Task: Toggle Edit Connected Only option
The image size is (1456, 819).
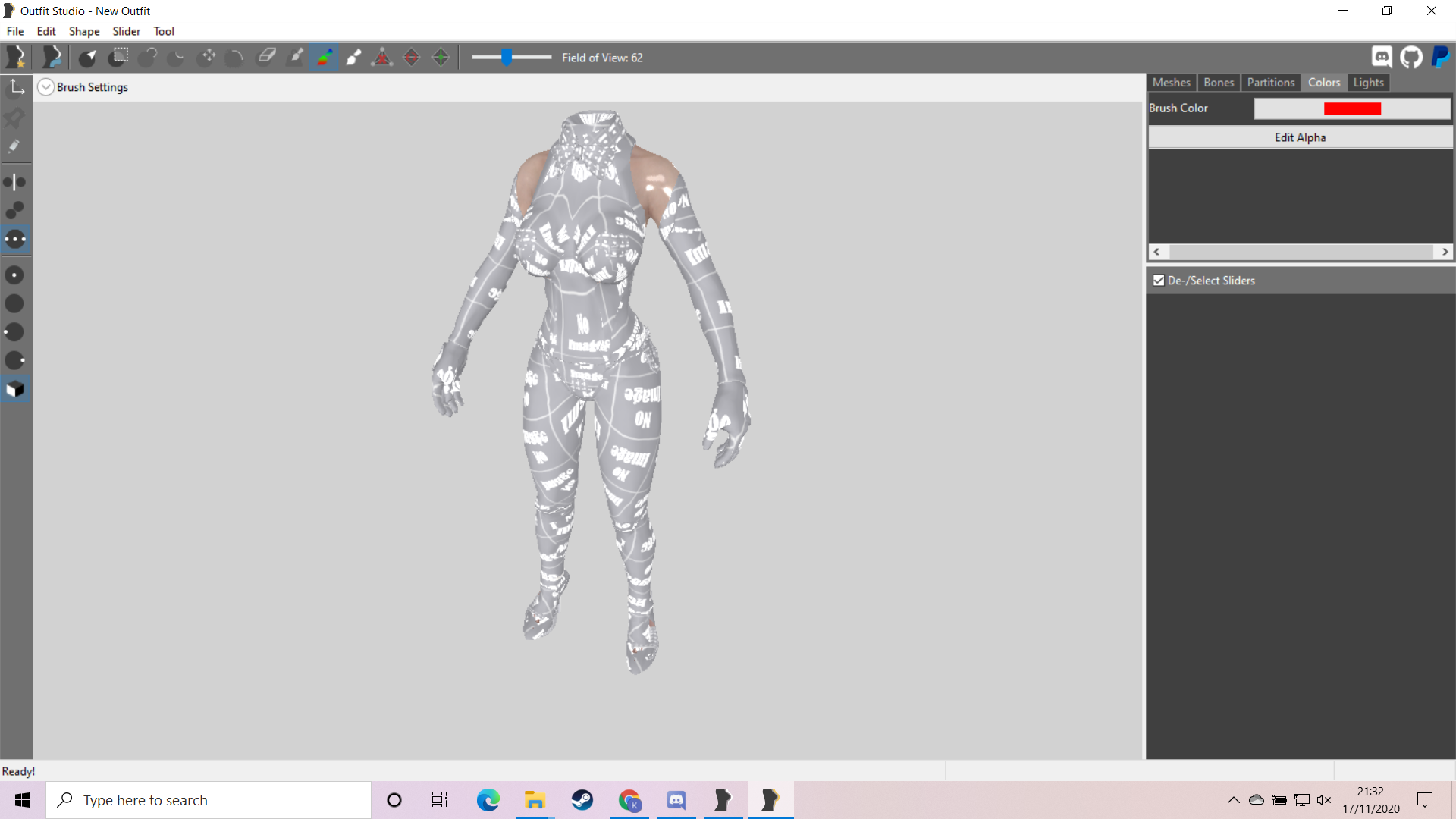Action: pyautogui.click(x=15, y=211)
